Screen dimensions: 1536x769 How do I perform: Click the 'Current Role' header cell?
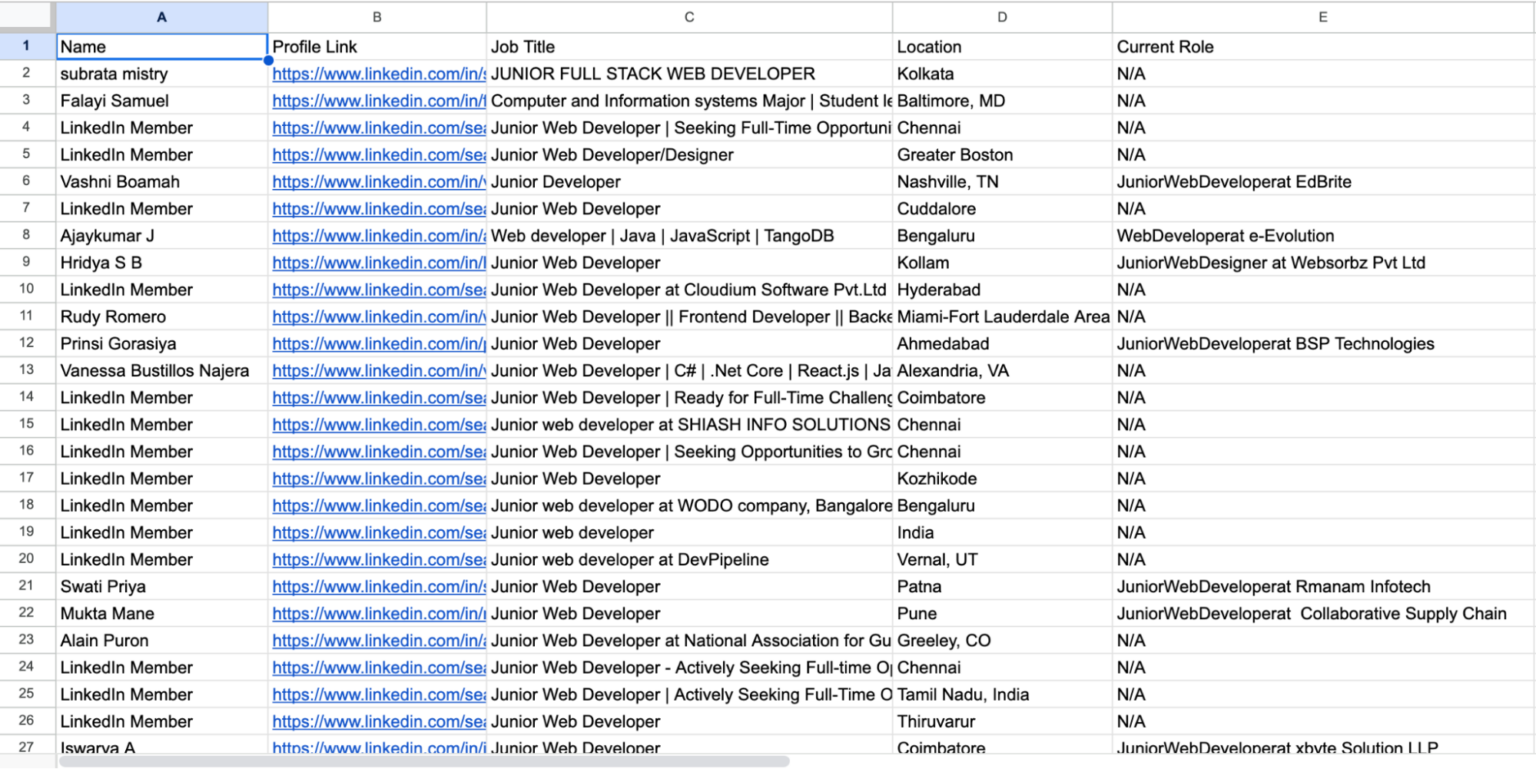tap(1324, 46)
